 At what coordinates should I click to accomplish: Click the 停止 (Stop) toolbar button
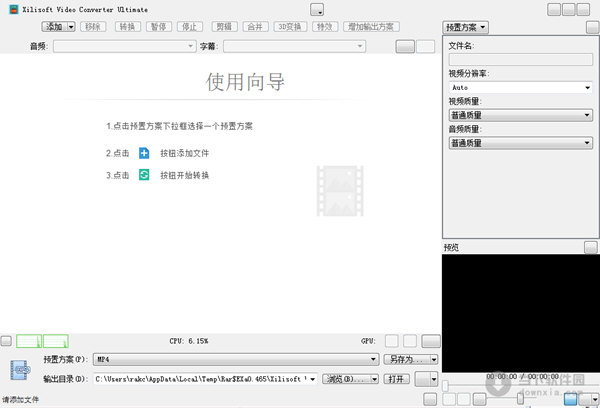[190, 27]
